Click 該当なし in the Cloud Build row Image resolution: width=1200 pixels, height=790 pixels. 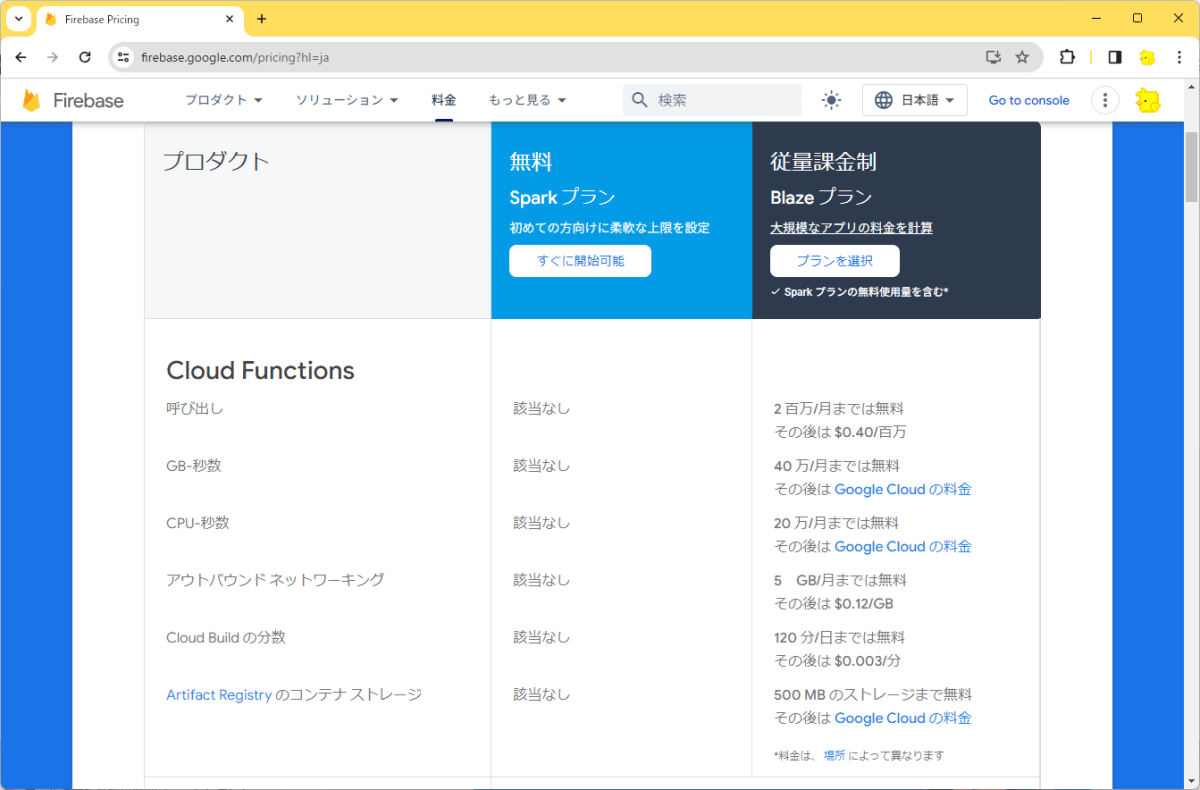click(x=542, y=638)
